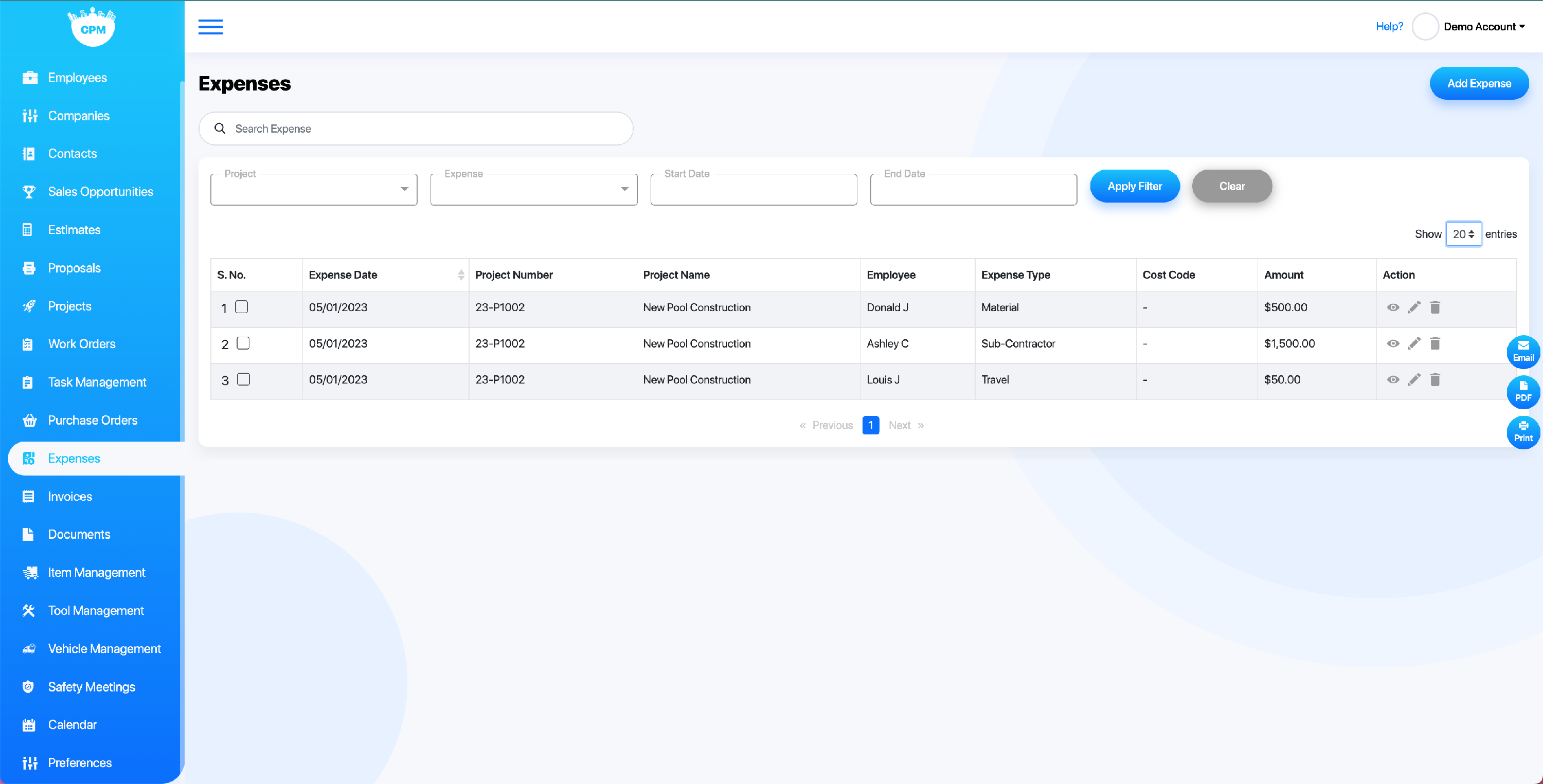
Task: Click the Projects rocket icon
Action: click(28, 306)
